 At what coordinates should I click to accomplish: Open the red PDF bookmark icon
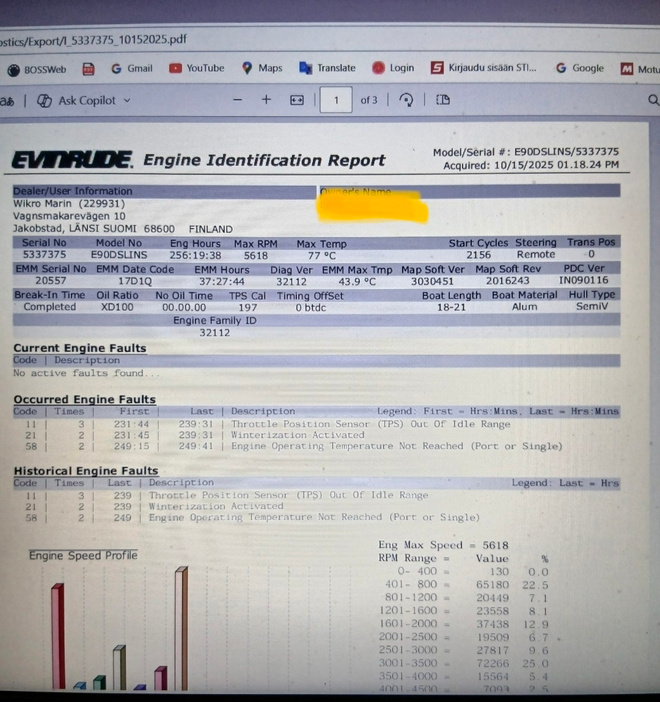pos(89,69)
